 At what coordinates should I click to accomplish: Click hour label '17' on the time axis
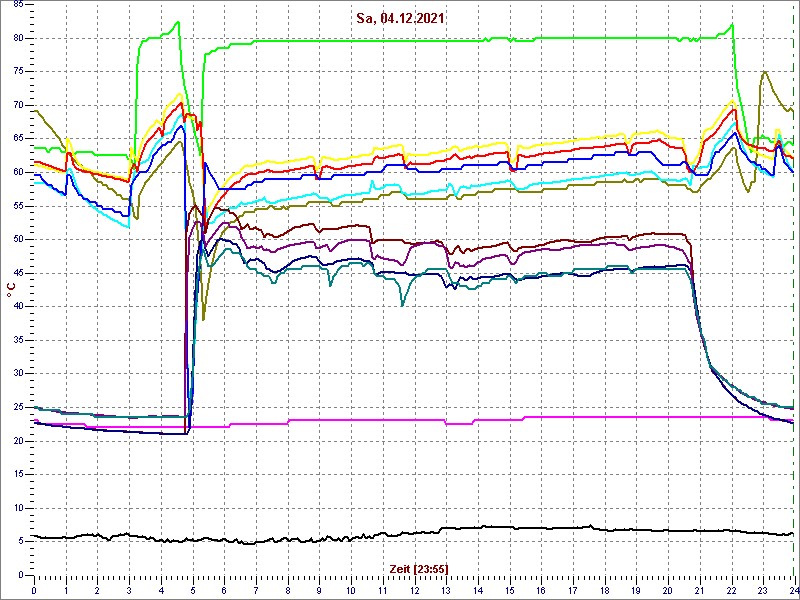[572, 592]
